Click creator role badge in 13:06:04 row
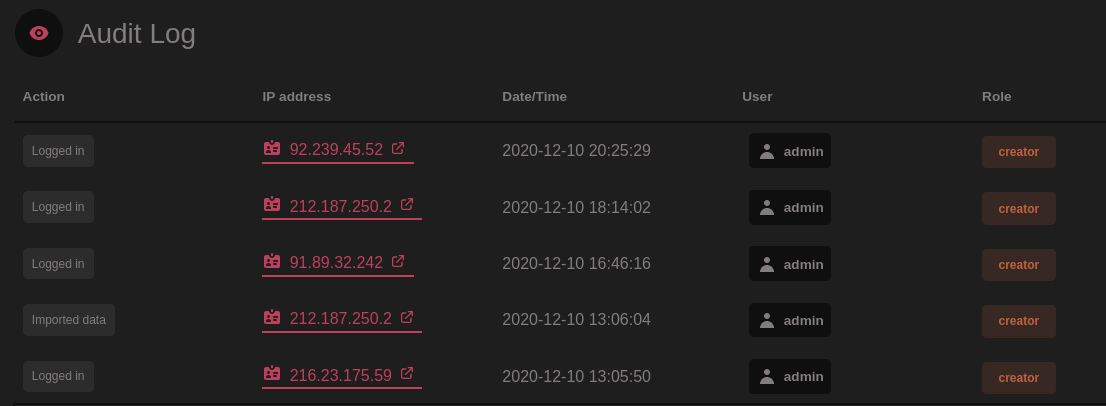 coord(1018,321)
